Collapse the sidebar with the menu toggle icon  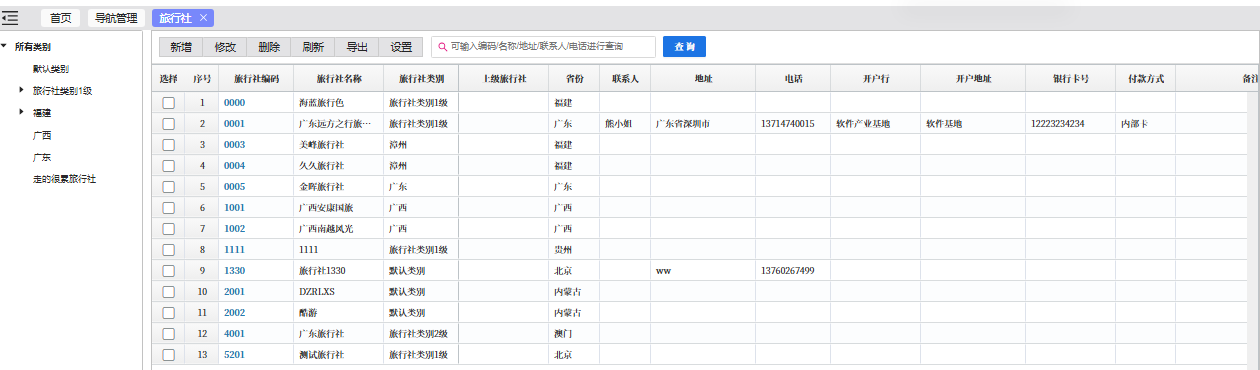[x=10, y=18]
